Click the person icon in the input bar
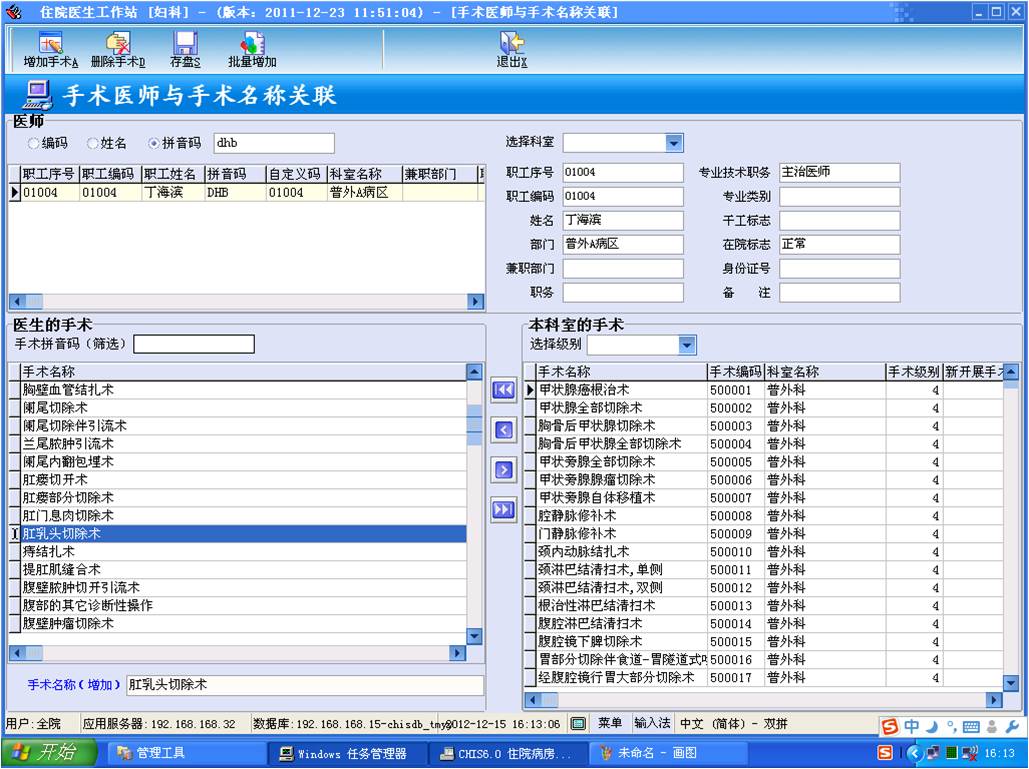The height and width of the screenshot is (769, 1029). [992, 726]
